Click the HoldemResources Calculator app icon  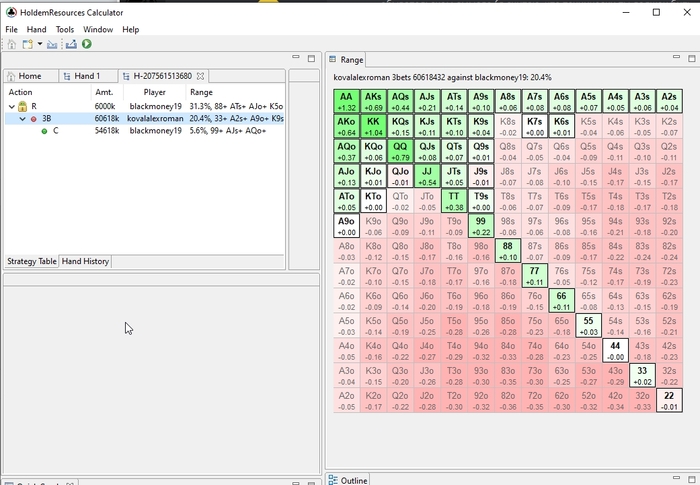coord(11,12)
